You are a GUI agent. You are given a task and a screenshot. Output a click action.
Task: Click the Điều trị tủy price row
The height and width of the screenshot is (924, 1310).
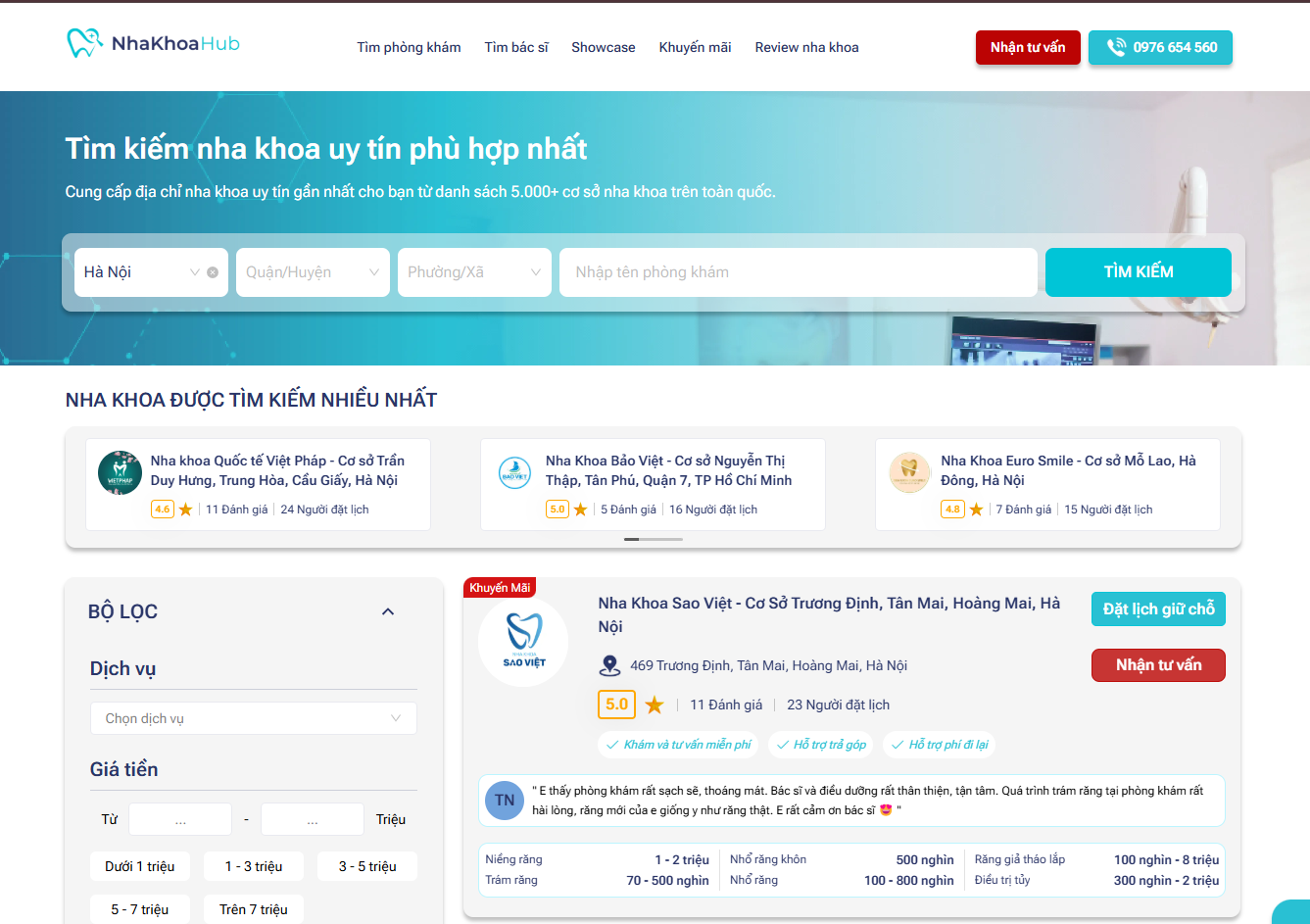pyautogui.click(x=1096, y=880)
